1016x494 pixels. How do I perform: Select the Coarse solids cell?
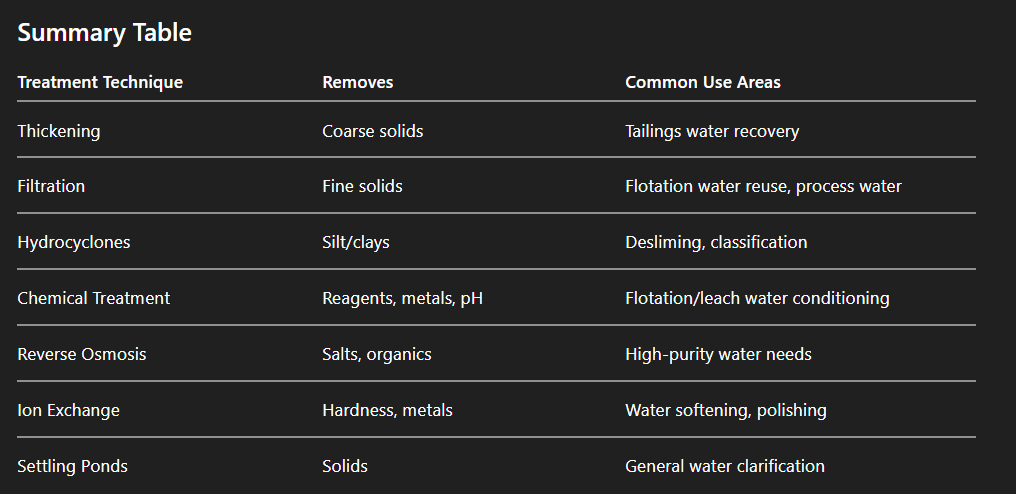(x=372, y=131)
